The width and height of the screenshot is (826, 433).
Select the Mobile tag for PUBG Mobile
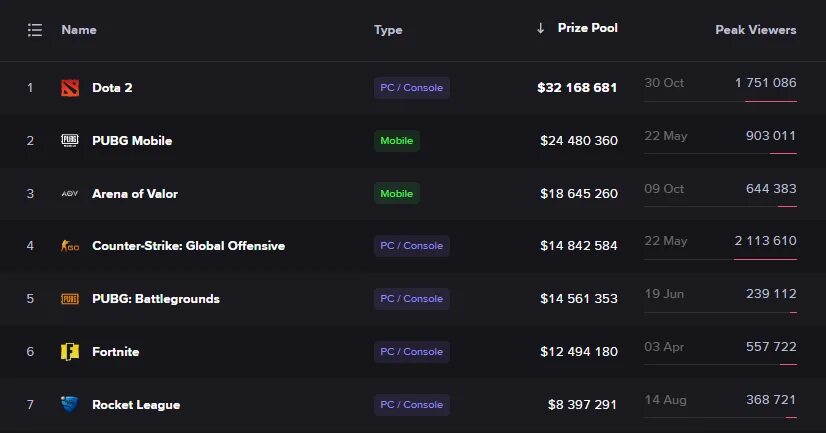(x=397, y=141)
